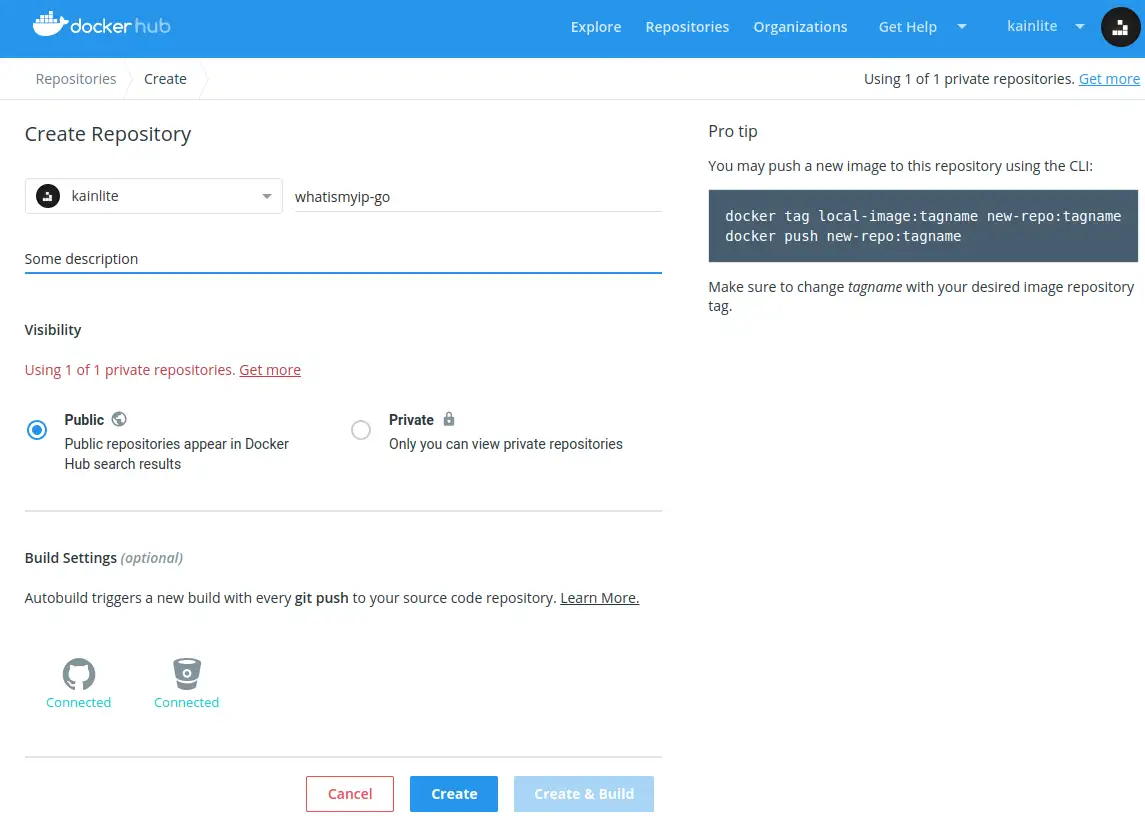Open the kainlite username menu
The width and height of the screenshot is (1145, 825).
(x=1032, y=26)
